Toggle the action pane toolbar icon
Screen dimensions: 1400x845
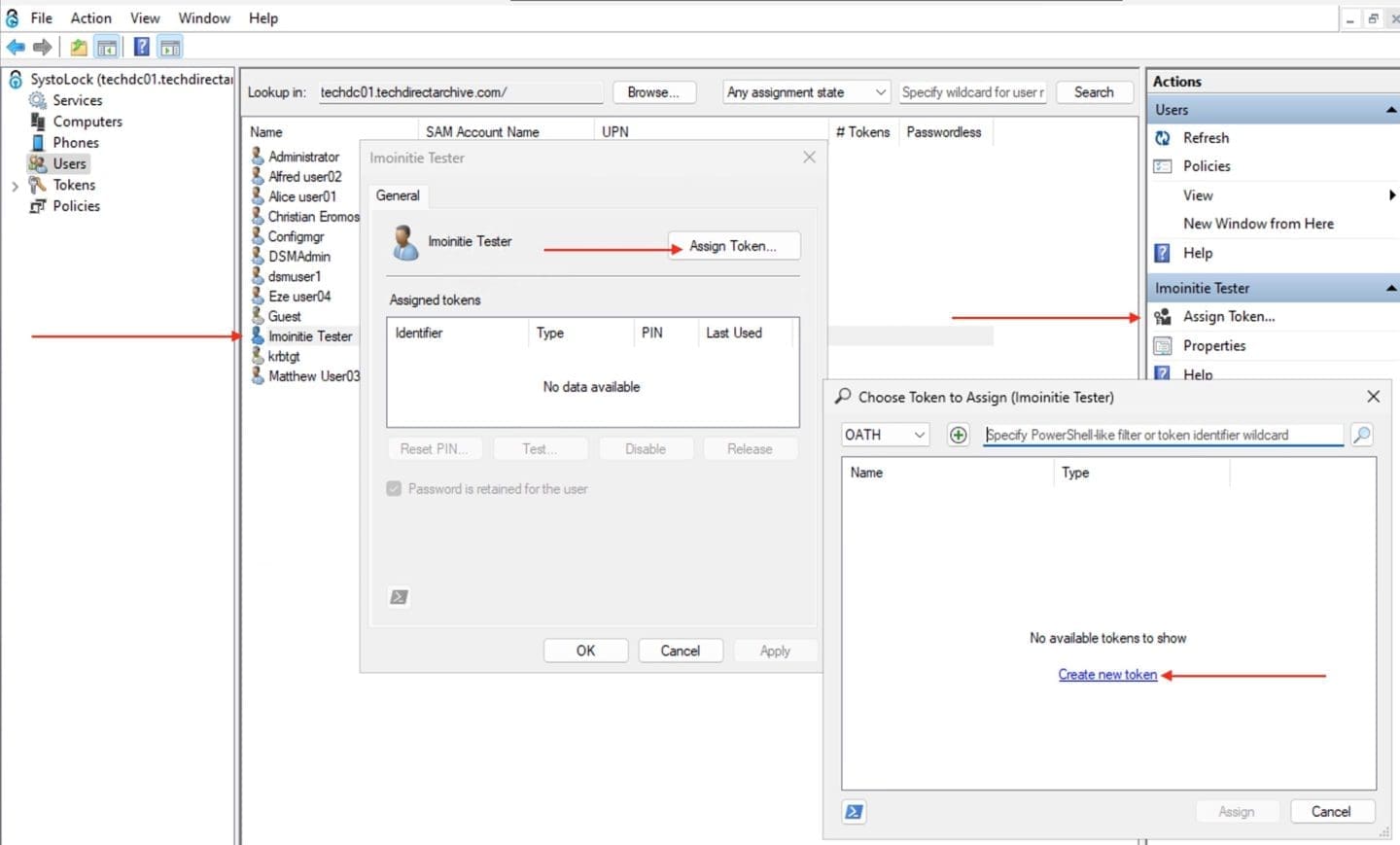click(x=170, y=47)
